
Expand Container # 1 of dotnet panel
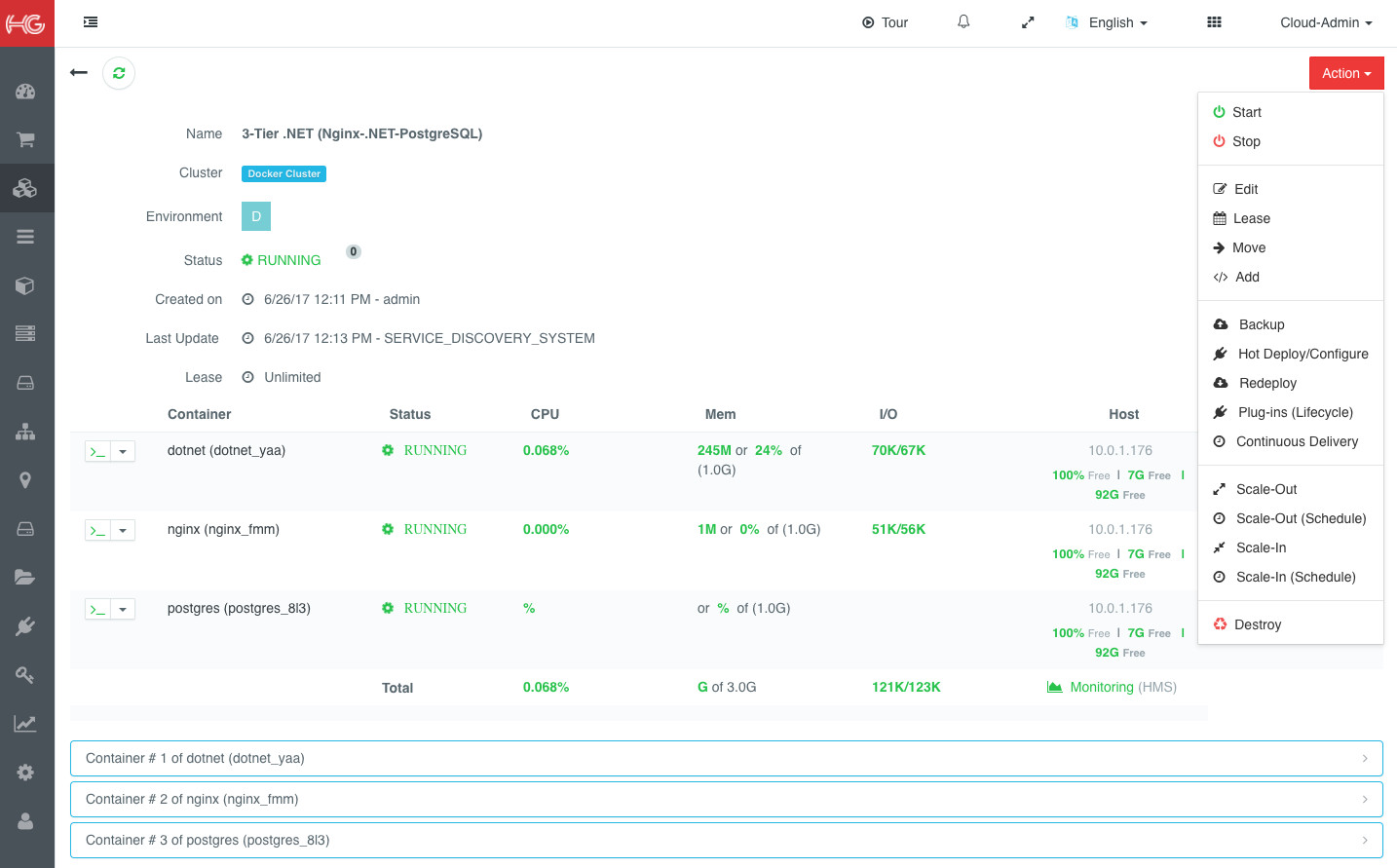point(727,758)
